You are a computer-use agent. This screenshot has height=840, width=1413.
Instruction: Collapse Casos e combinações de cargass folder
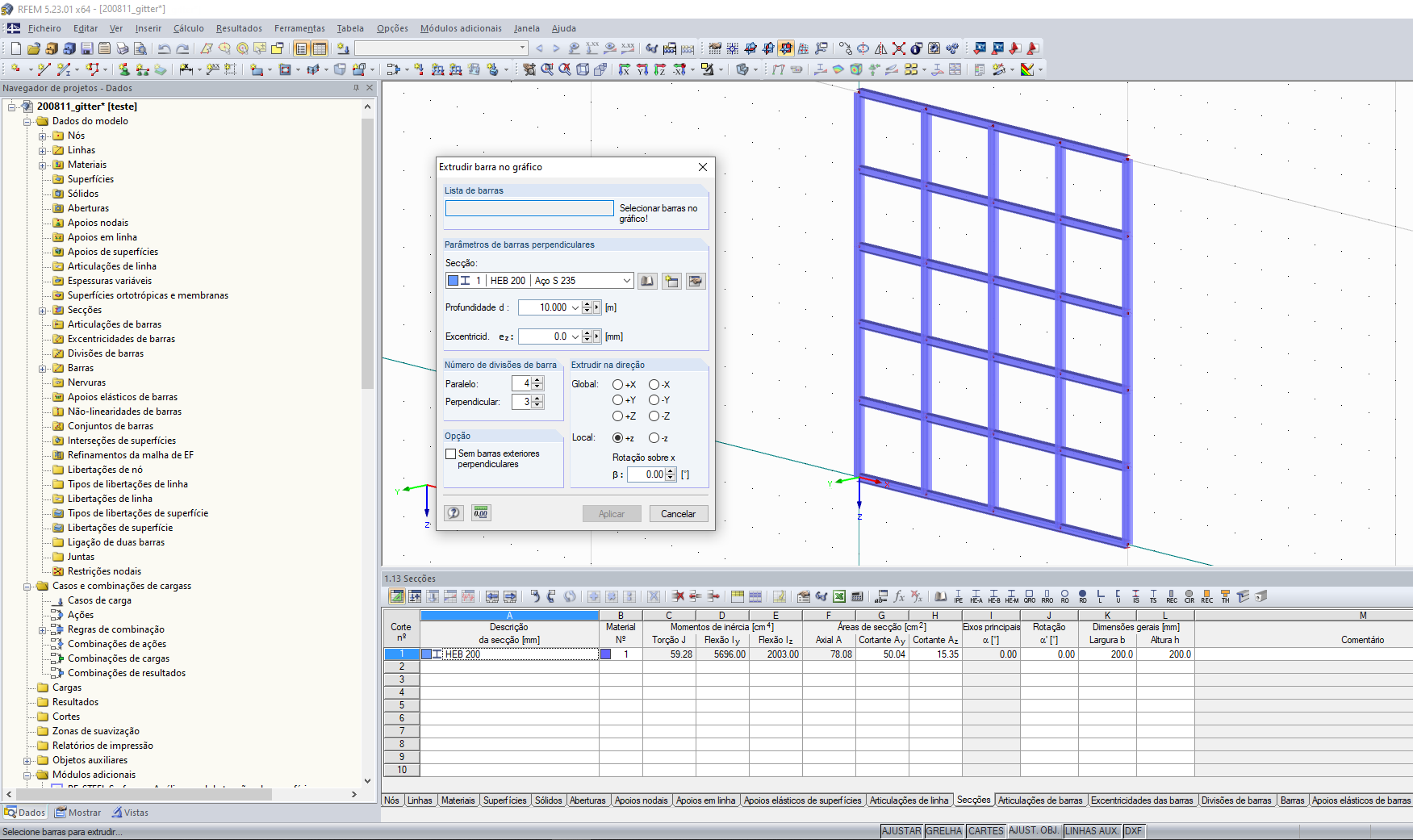[x=27, y=586]
